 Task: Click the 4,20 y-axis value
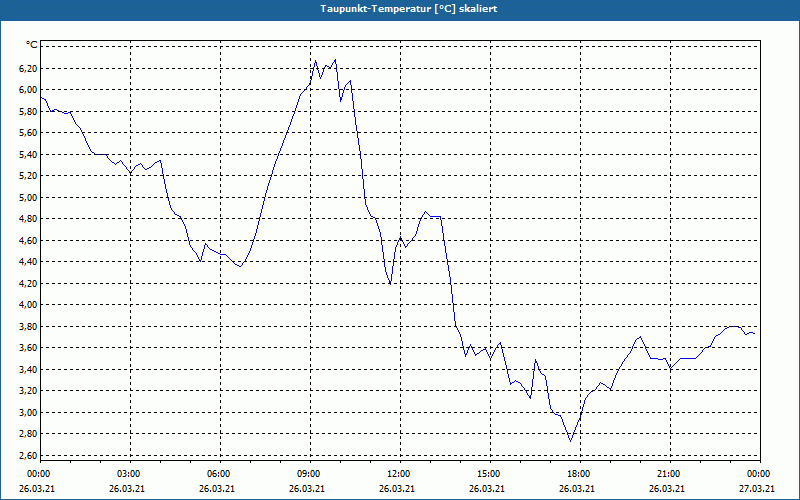tap(29, 283)
